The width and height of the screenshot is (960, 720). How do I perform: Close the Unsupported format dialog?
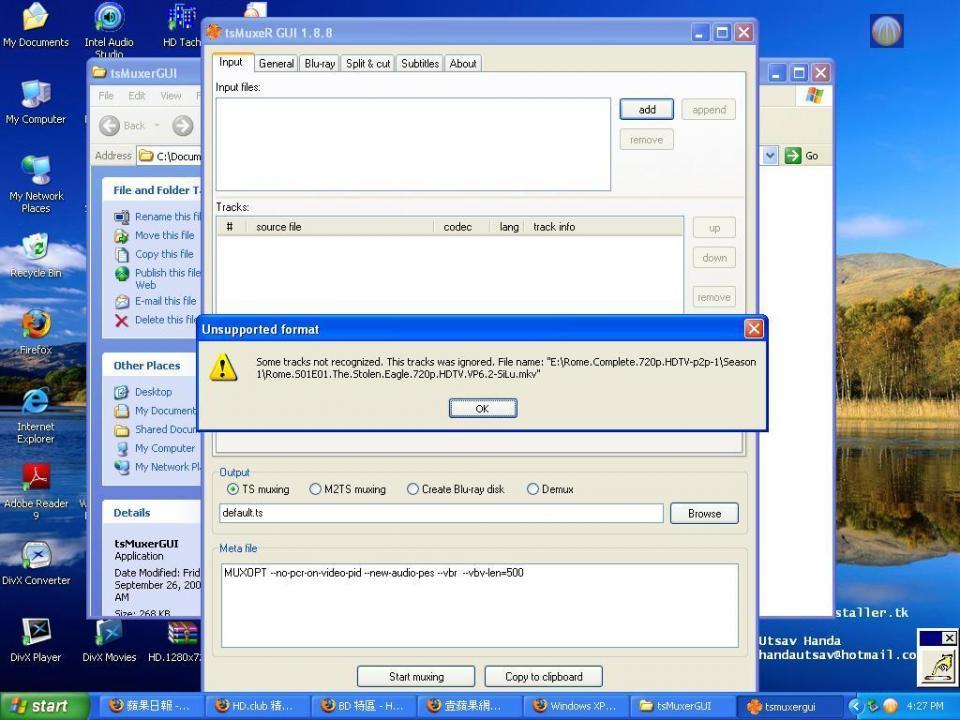pos(753,329)
